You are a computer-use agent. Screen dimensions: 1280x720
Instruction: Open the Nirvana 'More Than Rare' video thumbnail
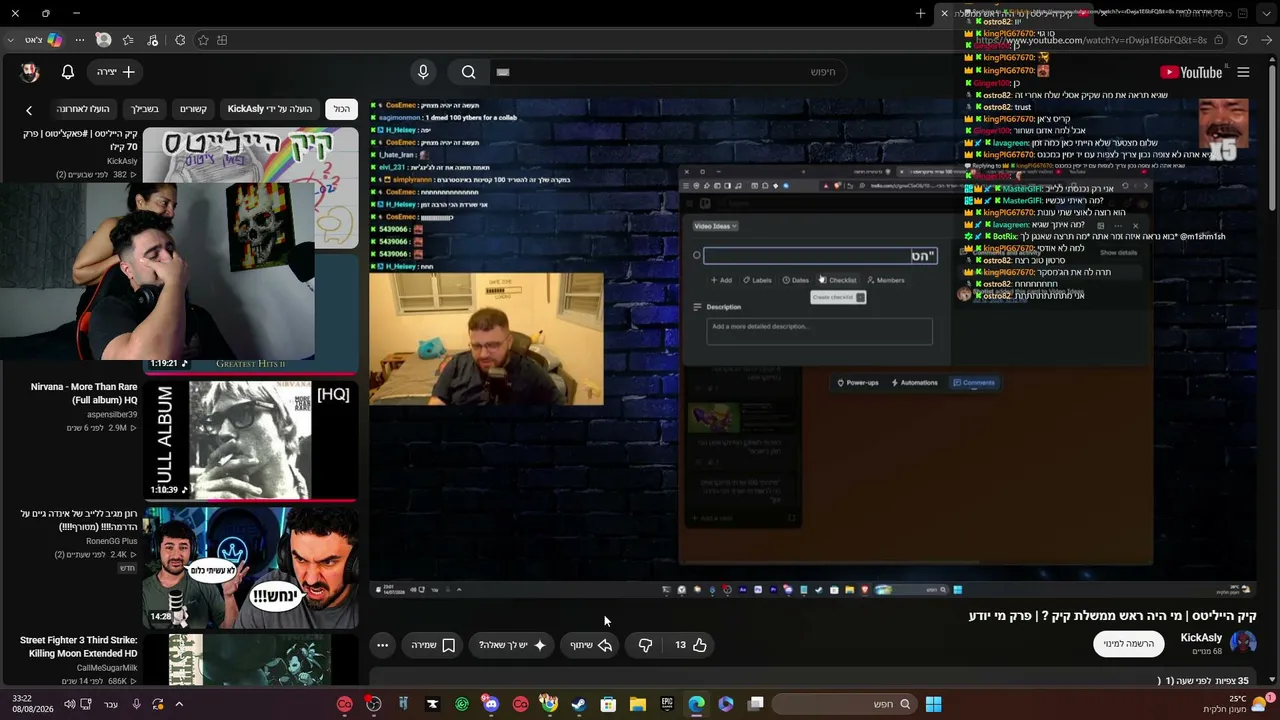[x=251, y=440]
